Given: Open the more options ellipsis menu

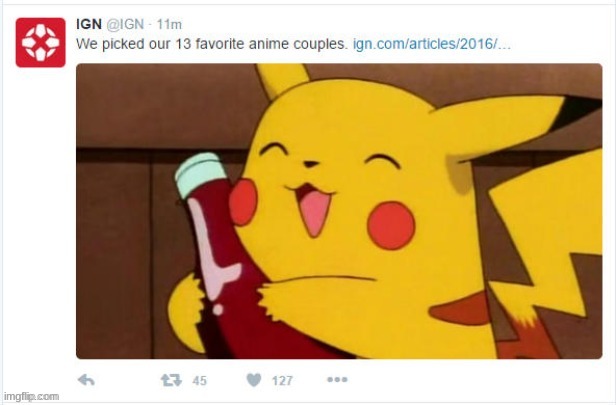Looking at the screenshot, I should [x=337, y=379].
